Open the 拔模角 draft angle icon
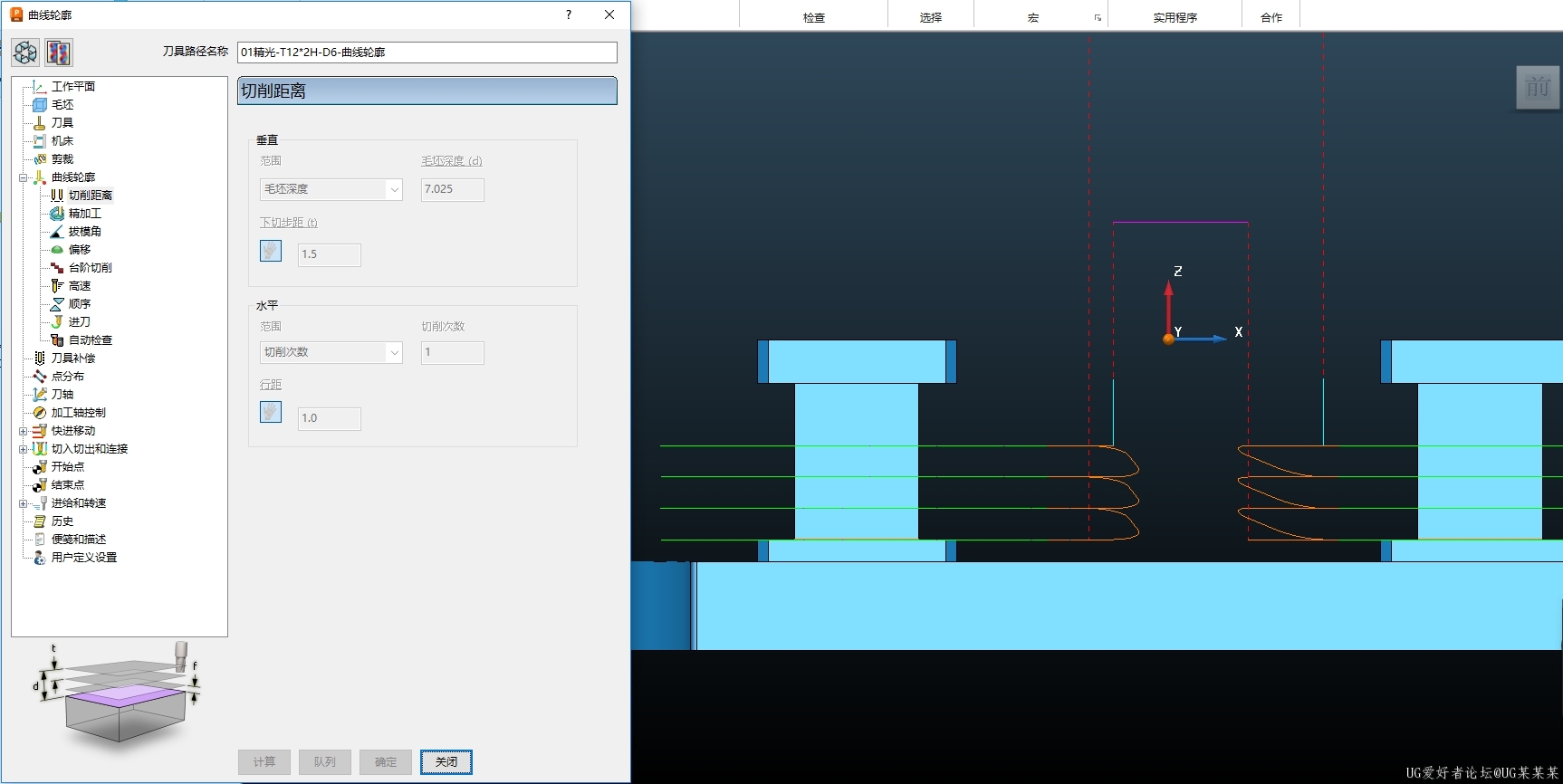This screenshot has width=1563, height=784. pos(57,232)
